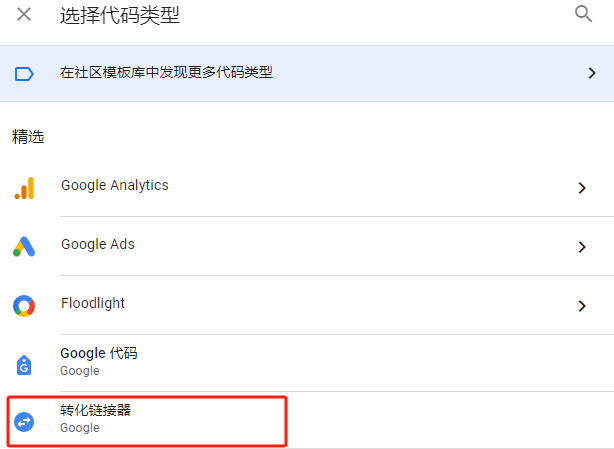Expand the Google Ads chevron arrow
614x449 pixels.
coord(582,247)
